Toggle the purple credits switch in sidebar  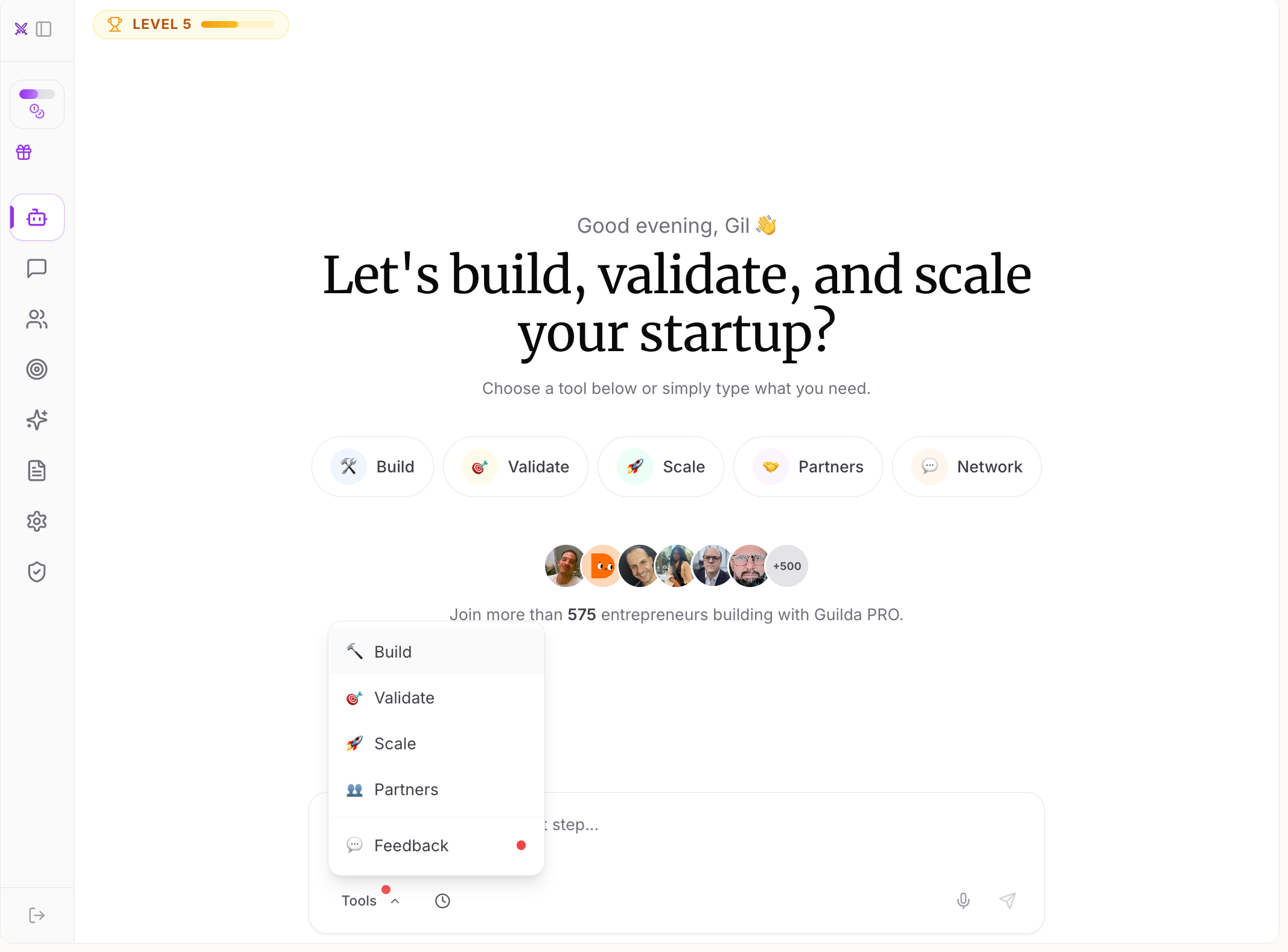pos(37,94)
